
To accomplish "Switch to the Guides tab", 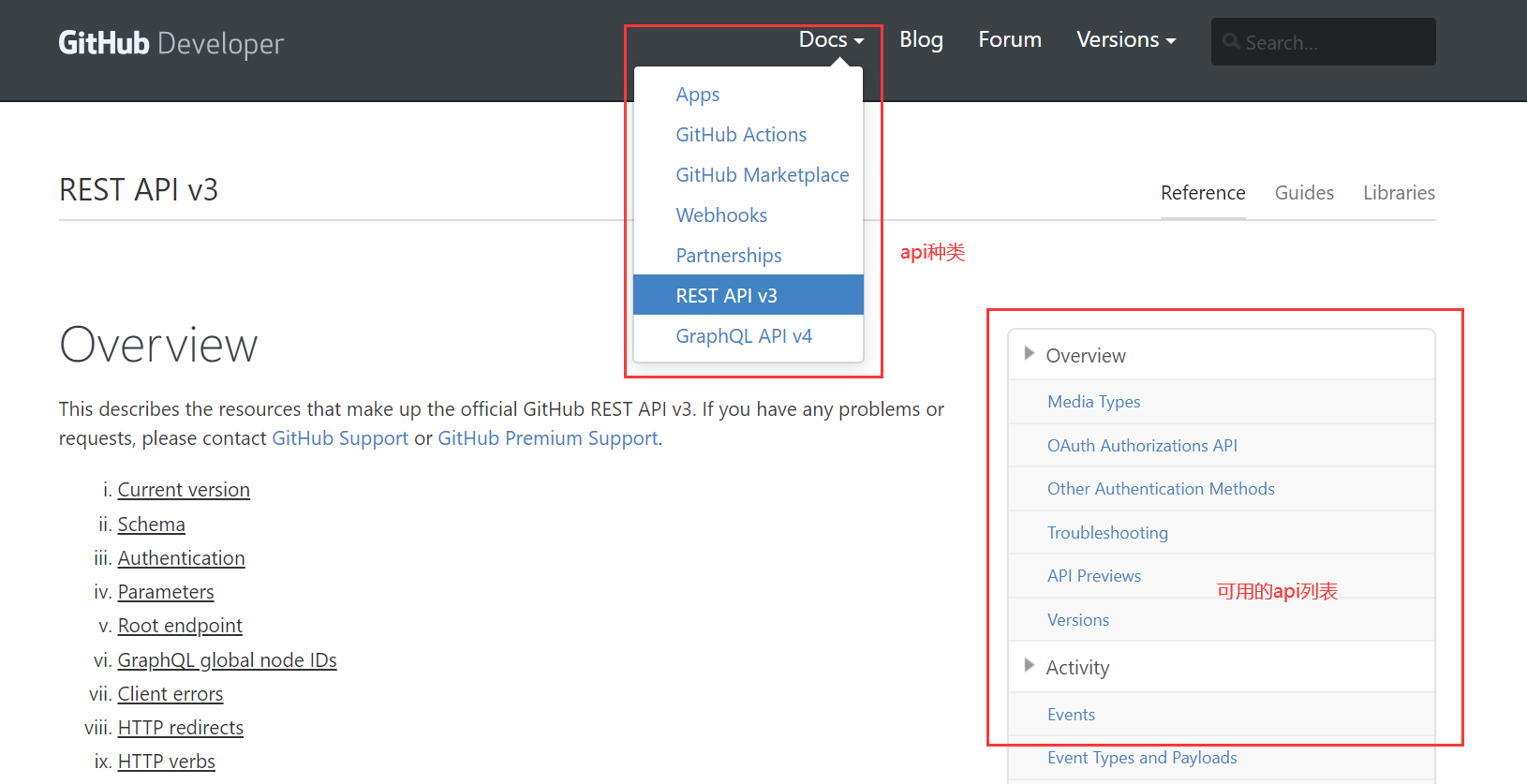I will coord(1304,193).
